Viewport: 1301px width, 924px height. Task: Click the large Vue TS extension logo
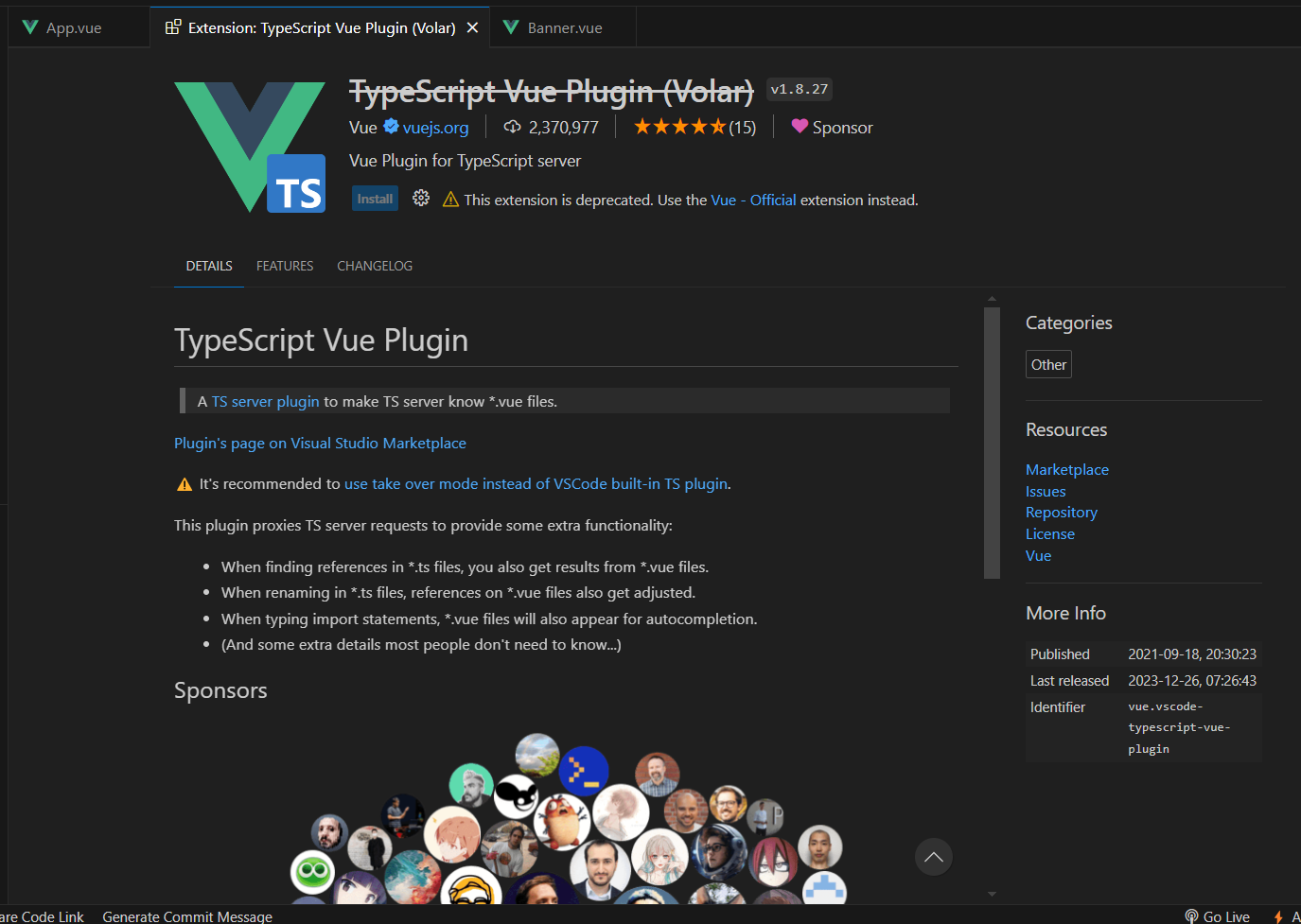coord(250,147)
